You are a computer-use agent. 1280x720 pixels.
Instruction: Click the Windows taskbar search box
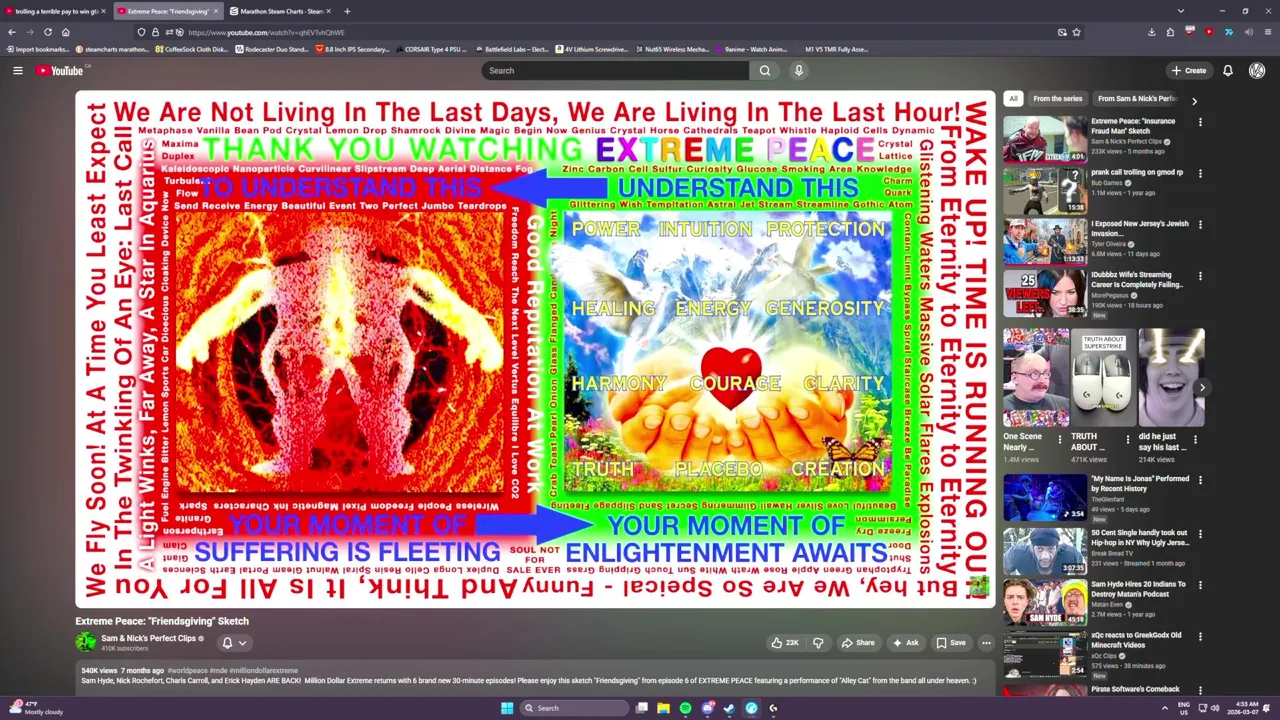click(574, 708)
